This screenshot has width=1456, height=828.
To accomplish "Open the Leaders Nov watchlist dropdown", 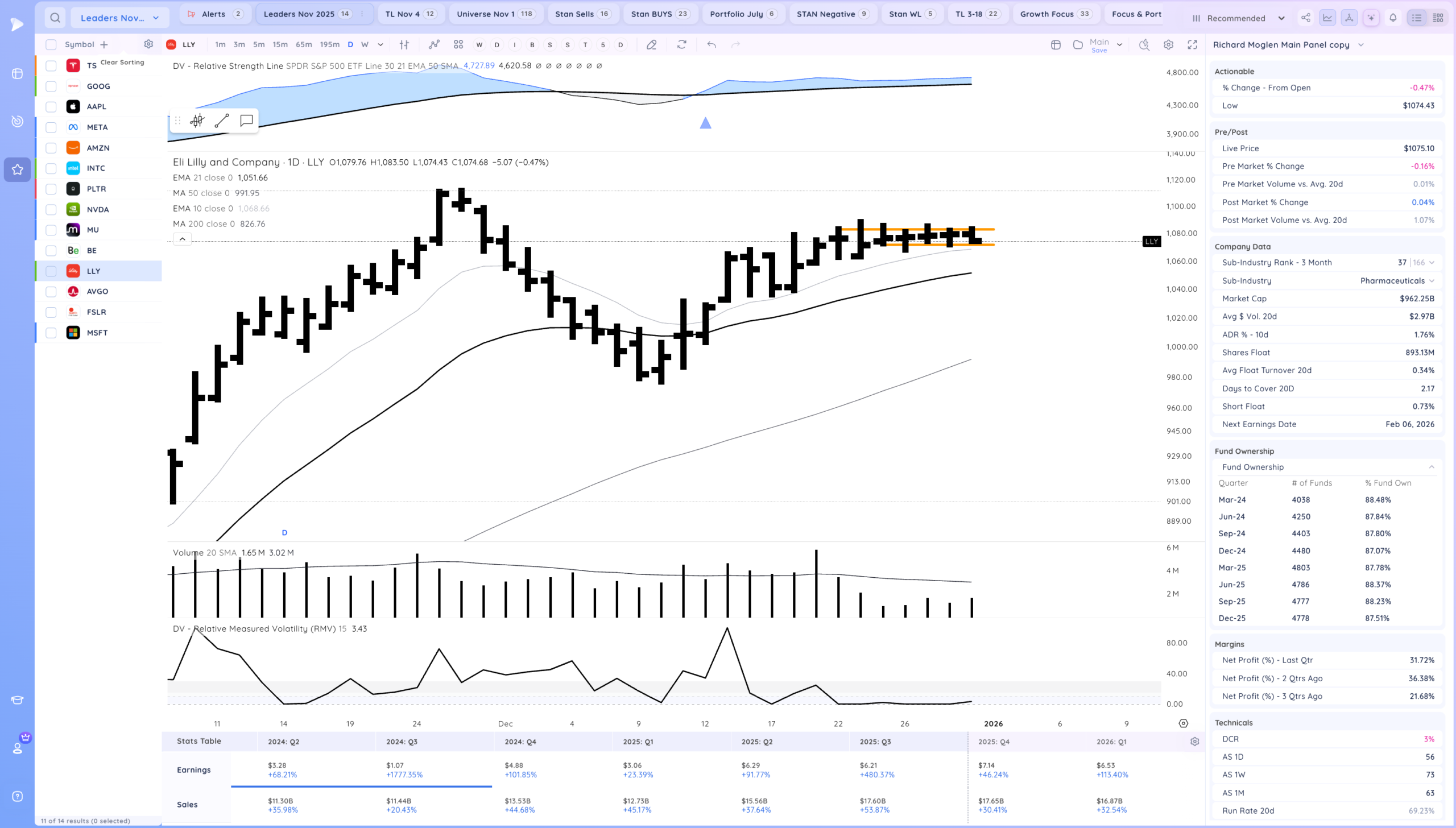I will click(119, 18).
